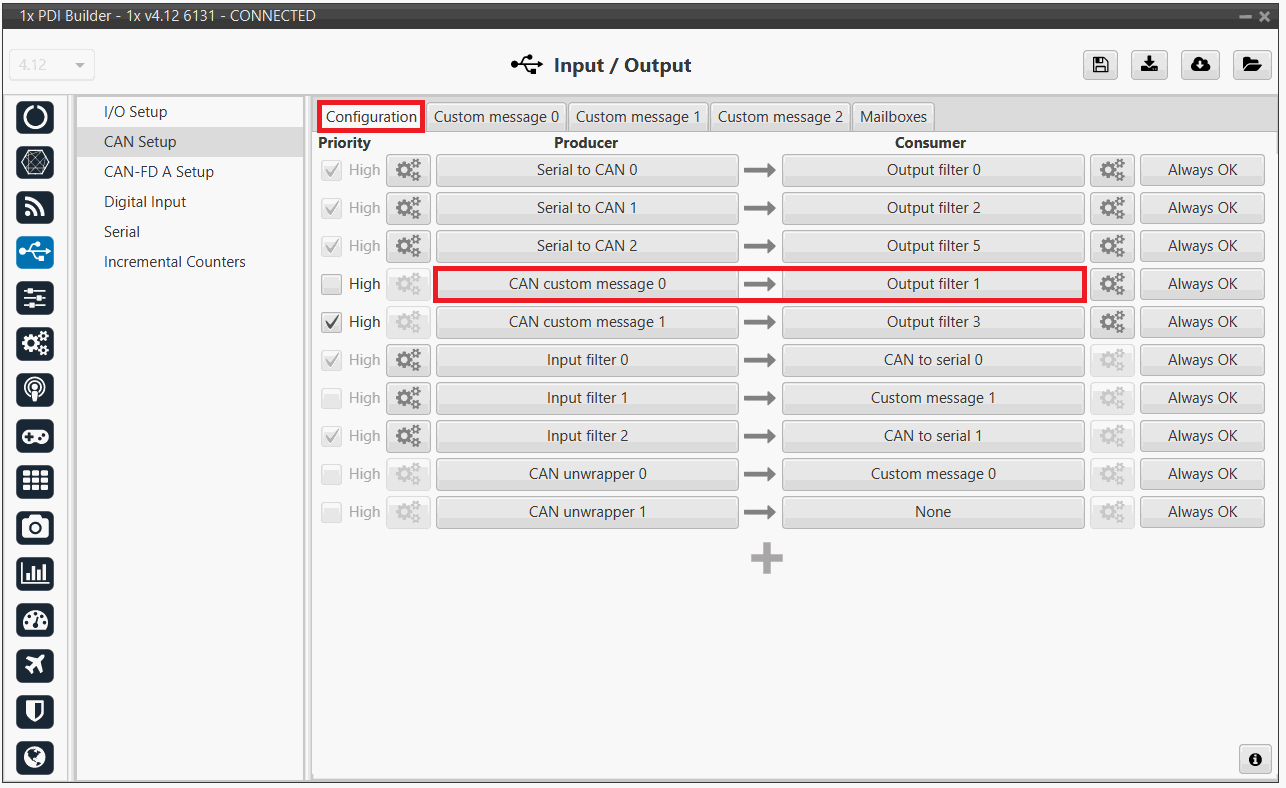Click the CAN unwrapper 0 producer button
This screenshot has height=788, width=1286.
point(587,474)
